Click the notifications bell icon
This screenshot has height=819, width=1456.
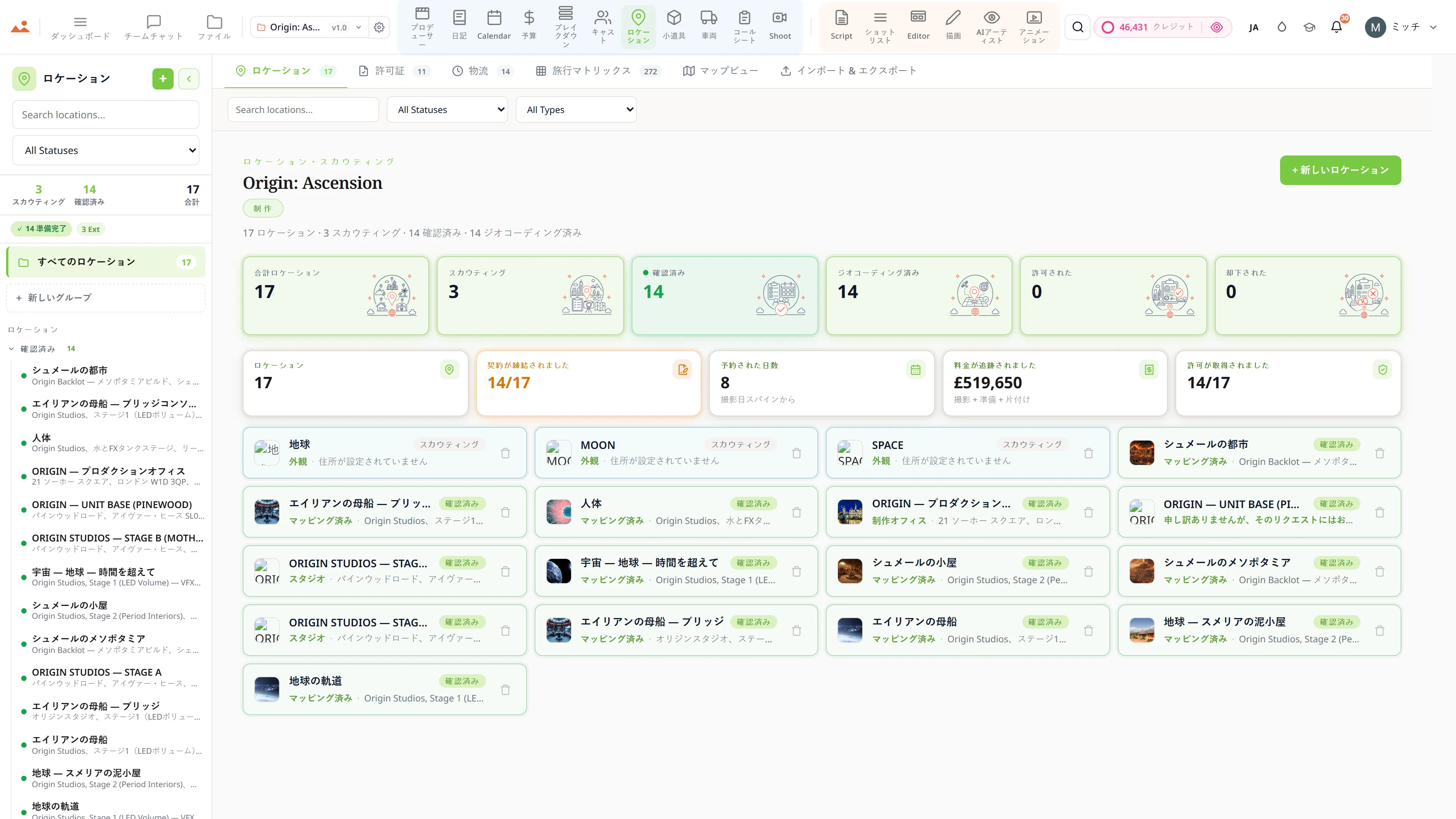[1336, 27]
